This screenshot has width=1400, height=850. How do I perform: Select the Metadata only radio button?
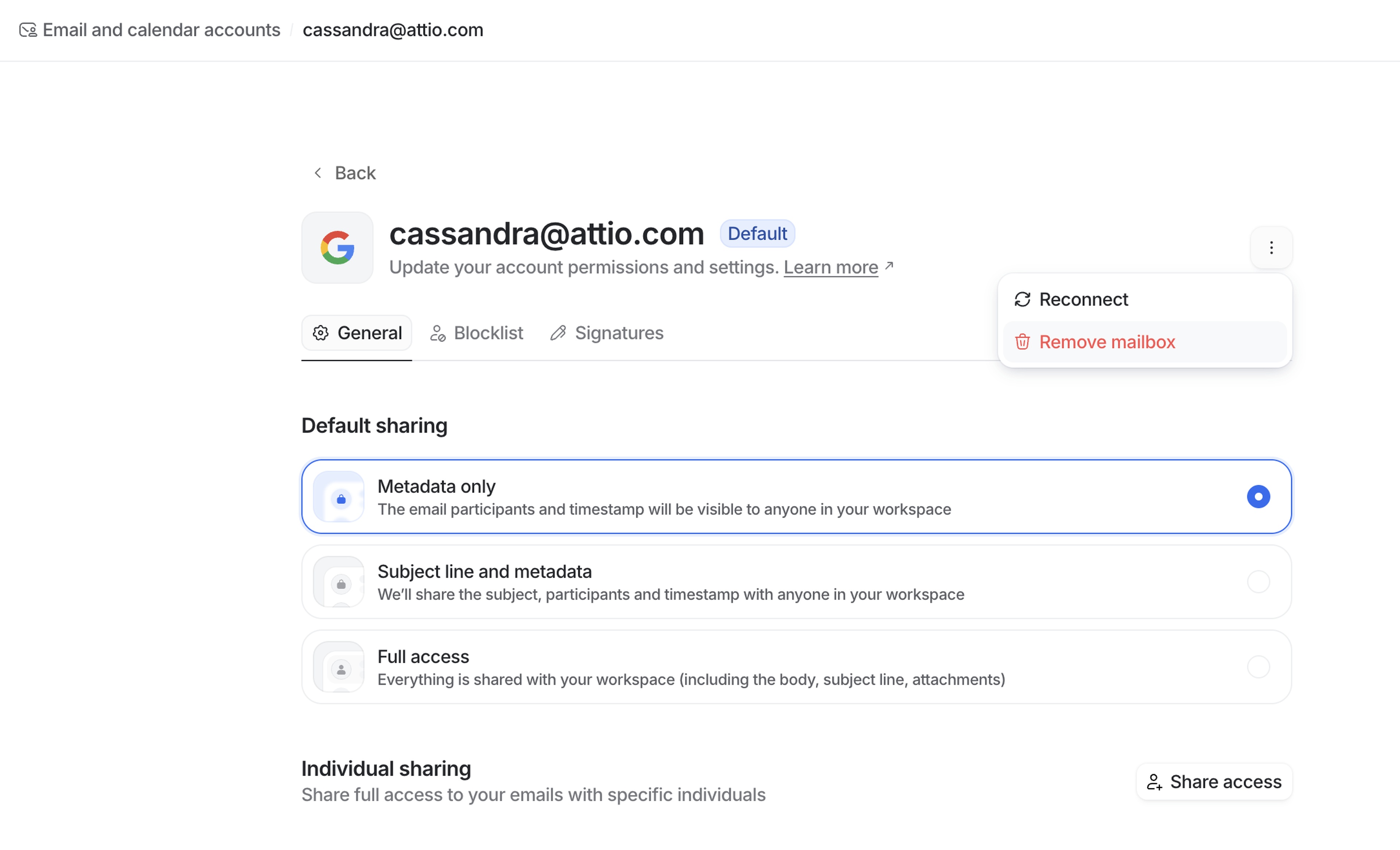(x=1258, y=496)
